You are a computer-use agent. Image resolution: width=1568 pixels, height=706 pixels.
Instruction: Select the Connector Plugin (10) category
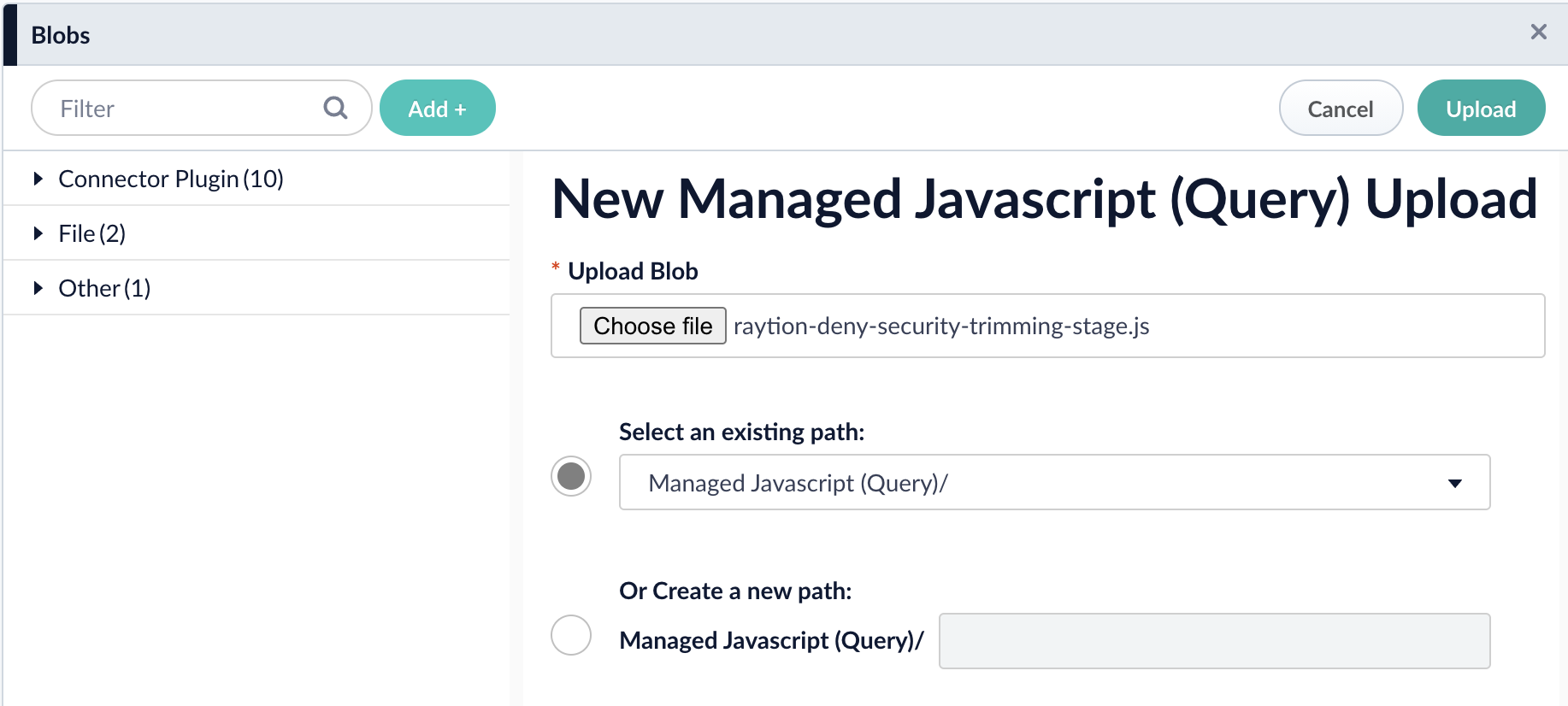[x=171, y=179]
